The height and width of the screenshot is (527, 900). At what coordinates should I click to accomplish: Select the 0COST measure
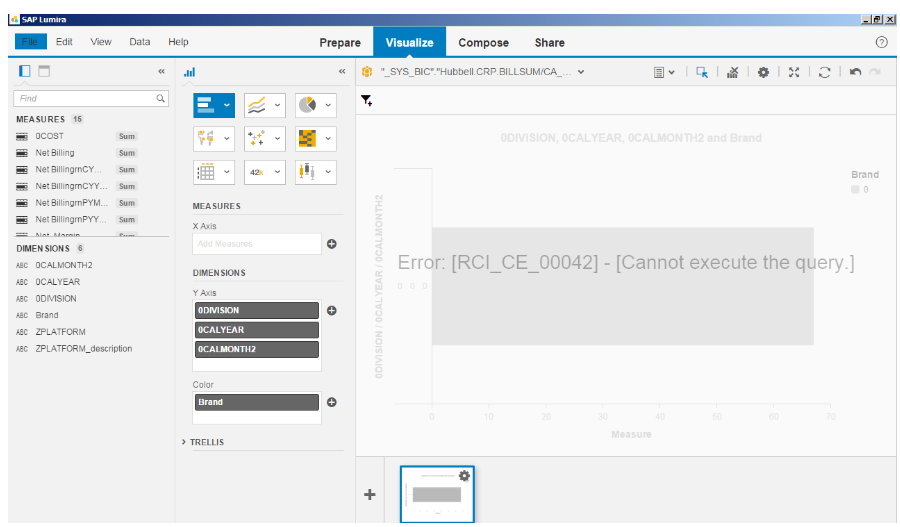tap(49, 136)
